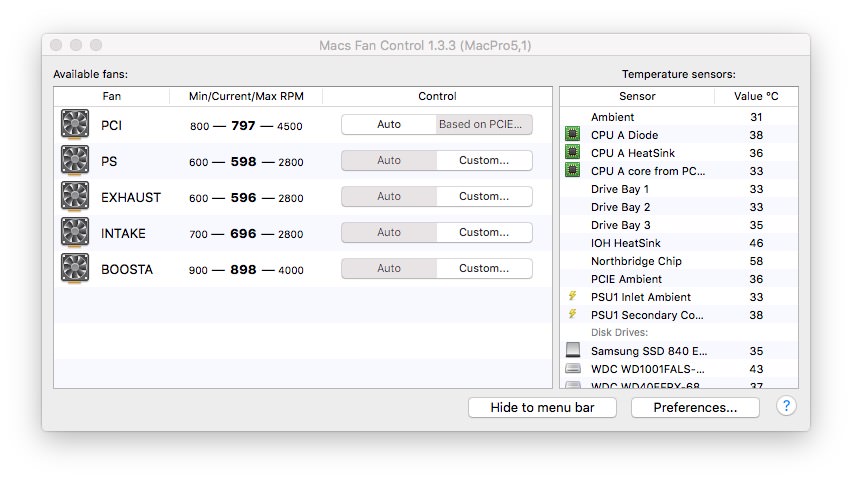Click INTAKE current speed value 696
The image size is (852, 481).
click(243, 233)
